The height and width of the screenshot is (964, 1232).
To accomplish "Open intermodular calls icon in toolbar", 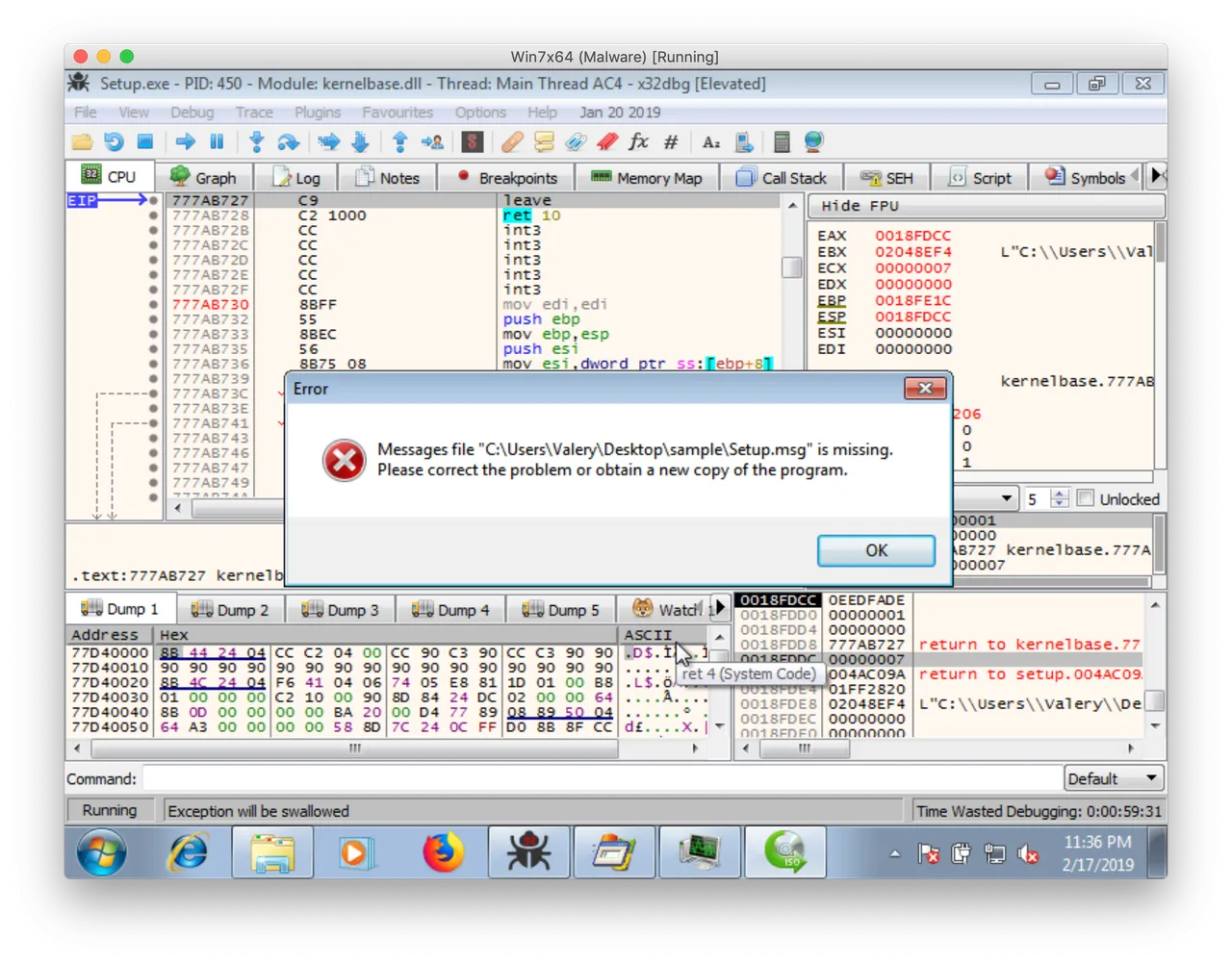I will tap(744, 142).
